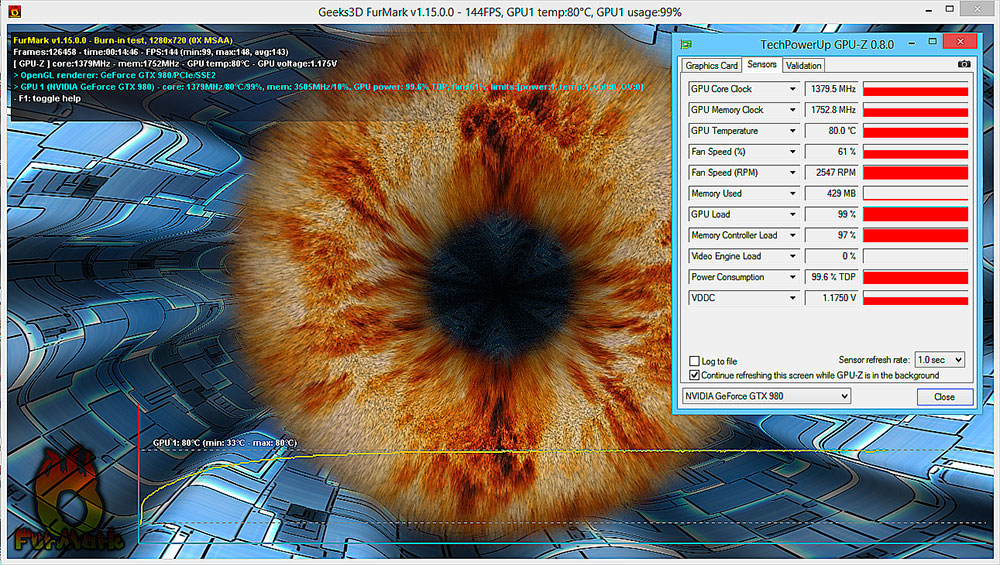1000x565 pixels.
Task: Select the Sensors tab
Action: [x=761, y=64]
